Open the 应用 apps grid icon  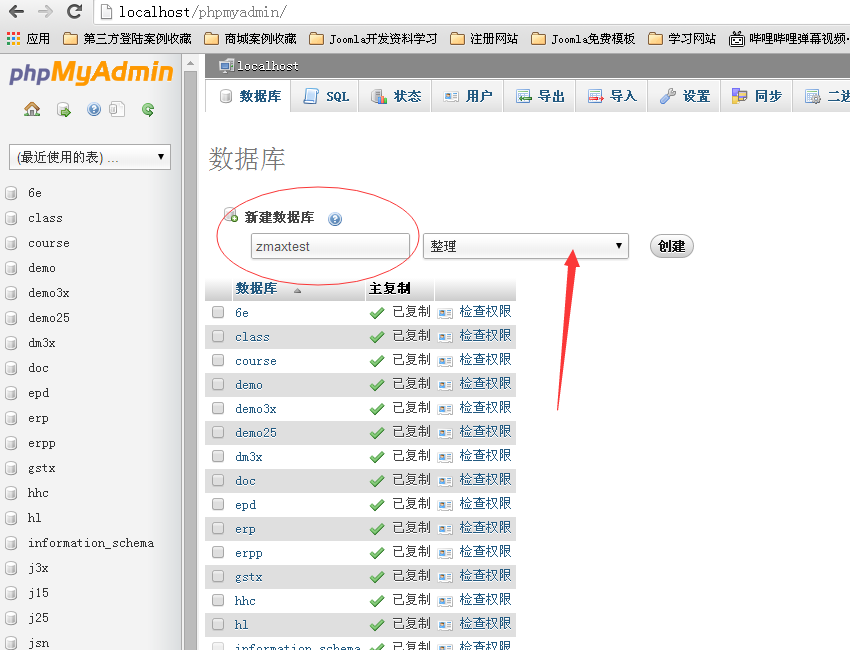(x=13, y=38)
